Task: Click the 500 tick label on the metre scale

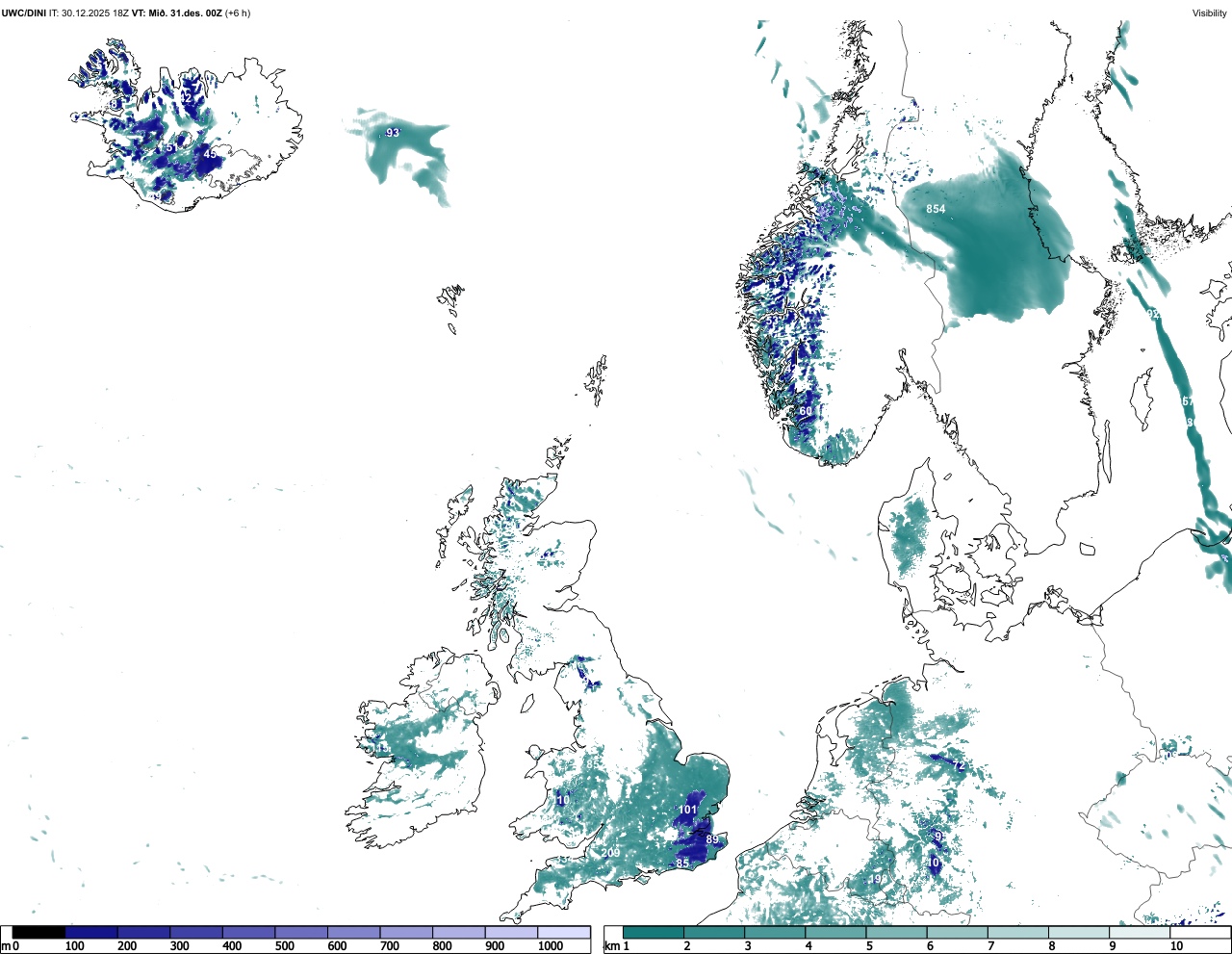Action: pos(284,946)
